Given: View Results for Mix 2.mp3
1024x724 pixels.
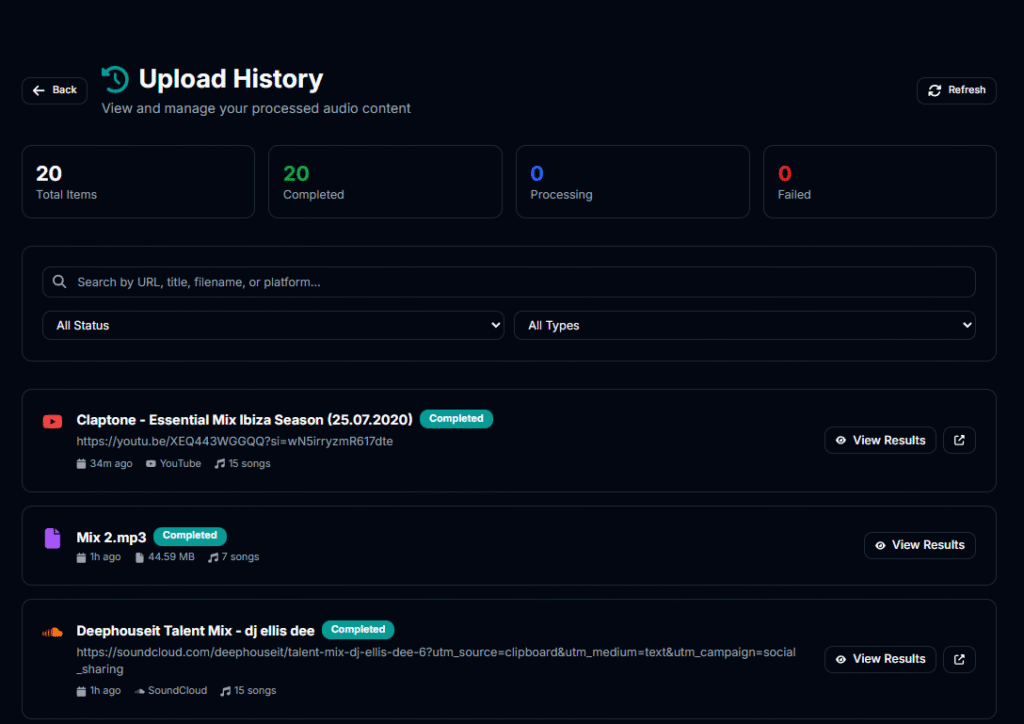Looking at the screenshot, I should (x=919, y=545).
